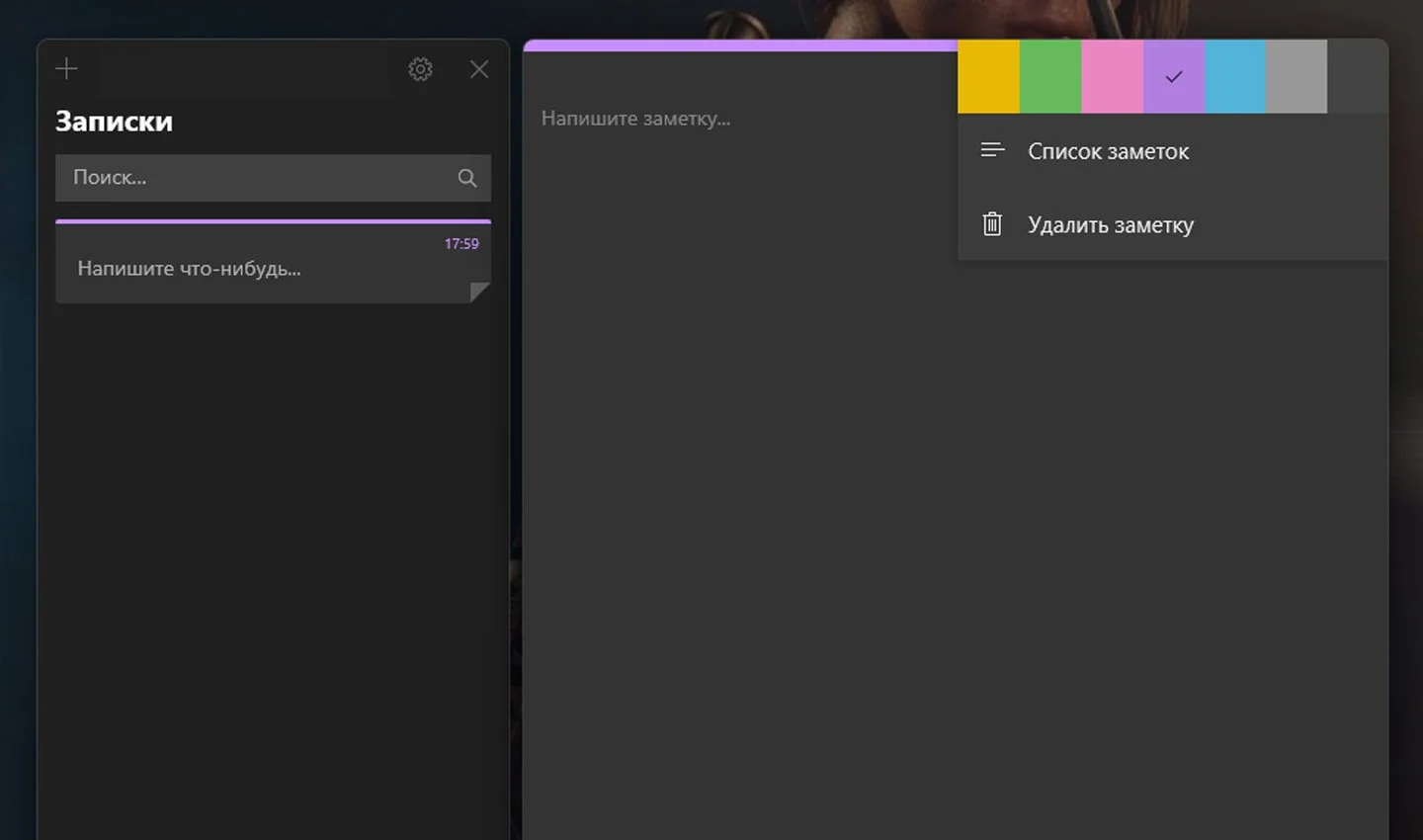Click the 17:59 timestamp on note card
The image size is (1423, 840).
point(461,244)
